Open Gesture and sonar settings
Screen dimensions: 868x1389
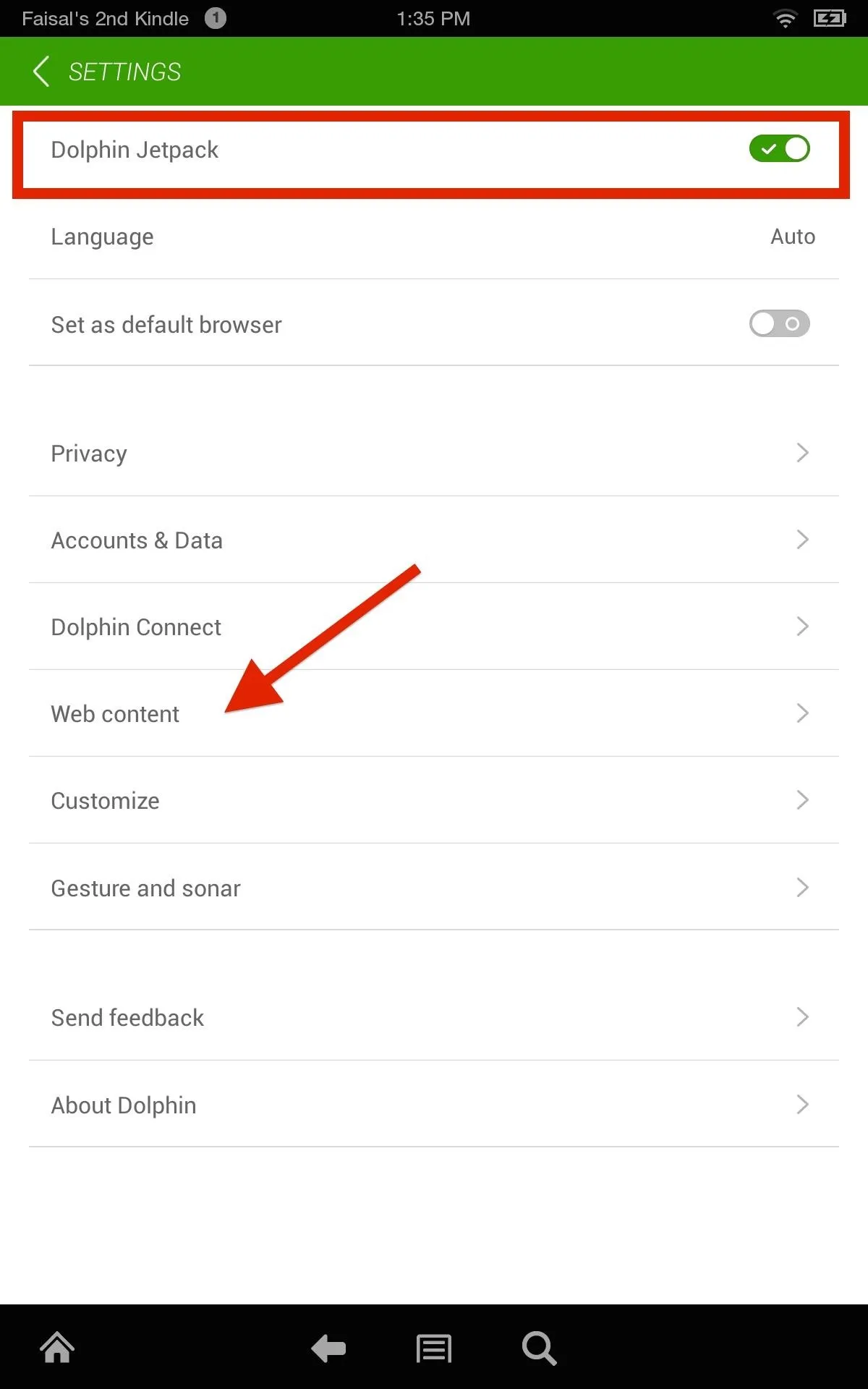tap(434, 887)
